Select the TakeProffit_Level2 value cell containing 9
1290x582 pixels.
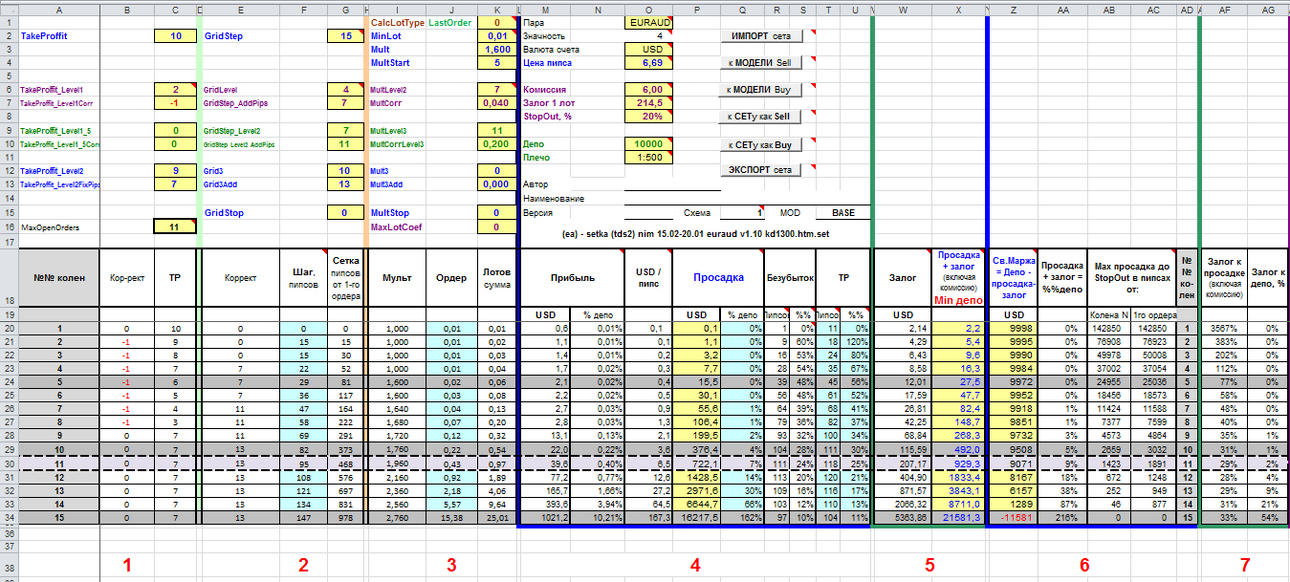pos(176,171)
